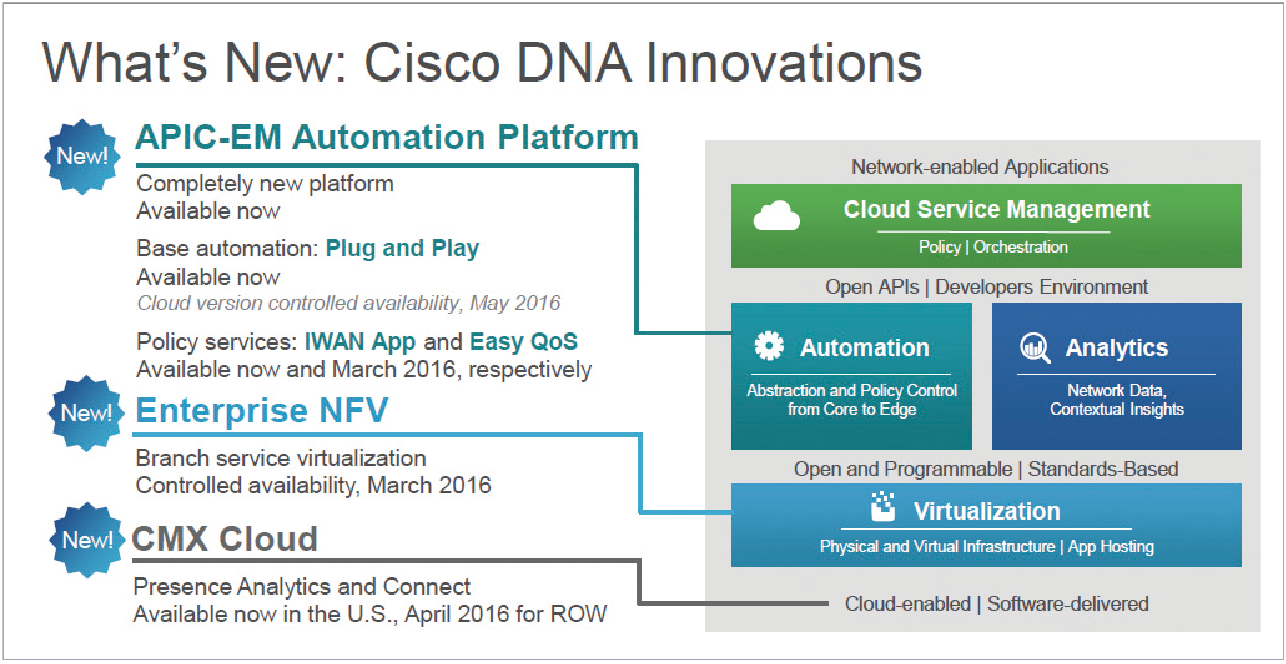Image resolution: width=1286 pixels, height=664 pixels.
Task: Click Open APIs | Developers Environment label
Action: [x=987, y=287]
